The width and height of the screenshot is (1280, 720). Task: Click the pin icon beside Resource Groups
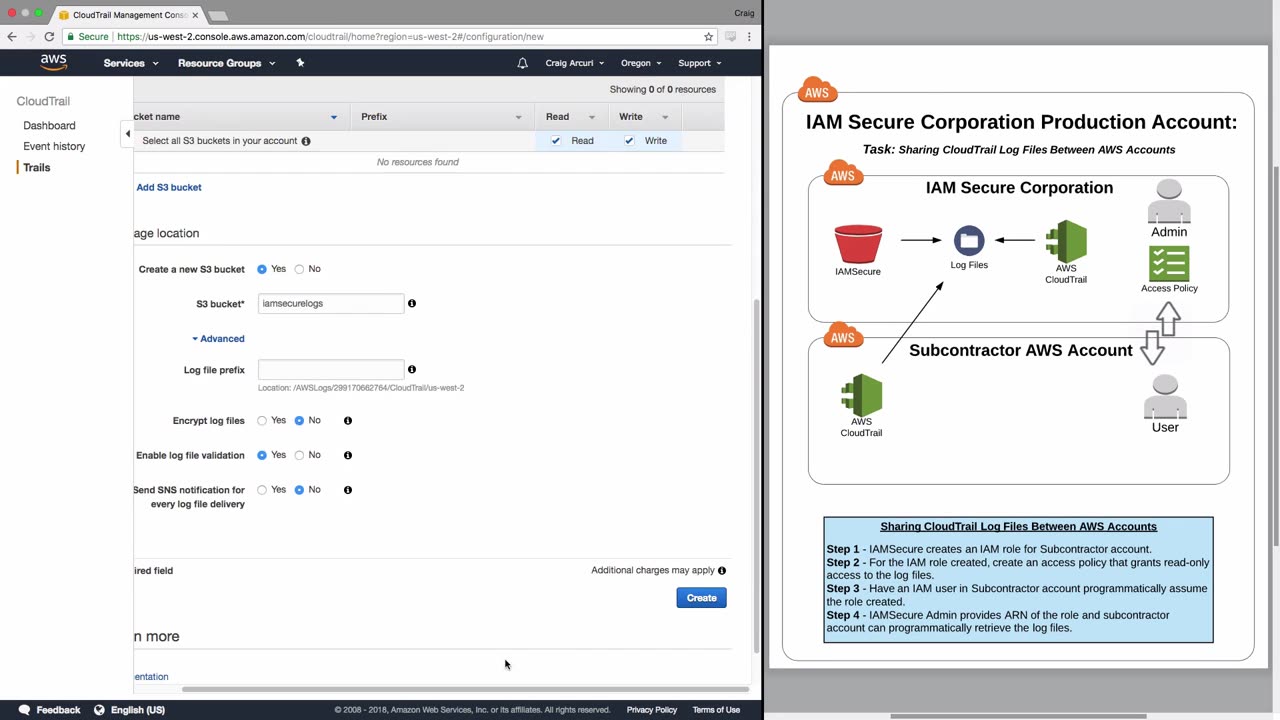tap(300, 63)
